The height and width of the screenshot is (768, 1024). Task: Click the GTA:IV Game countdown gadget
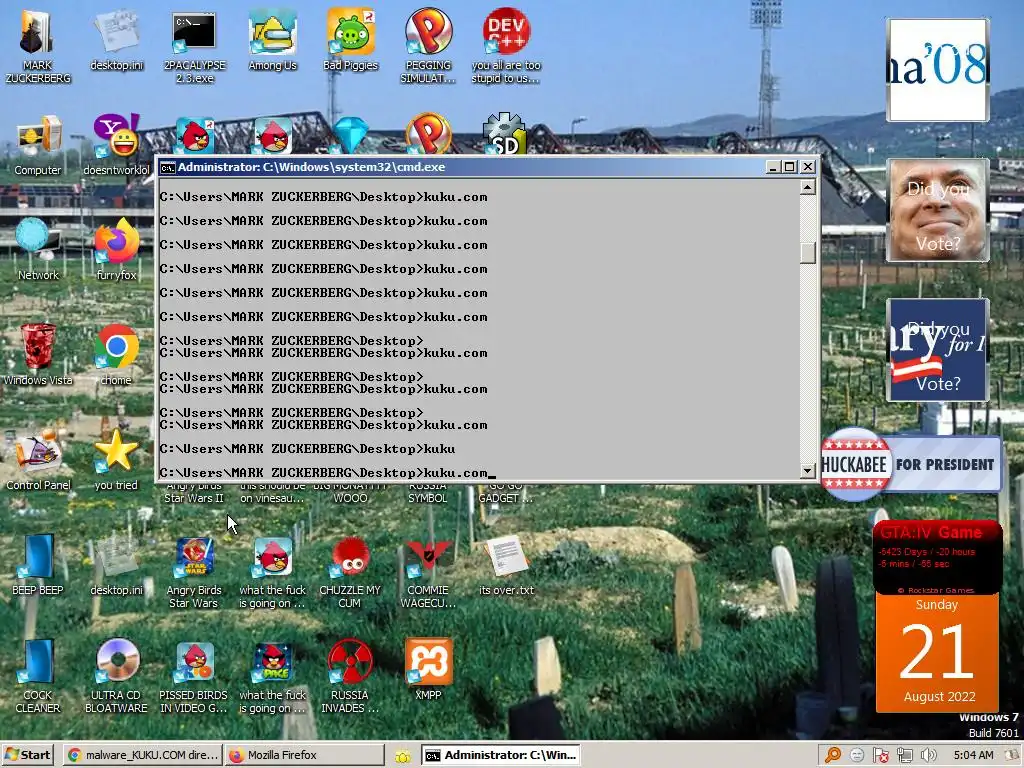(937, 557)
